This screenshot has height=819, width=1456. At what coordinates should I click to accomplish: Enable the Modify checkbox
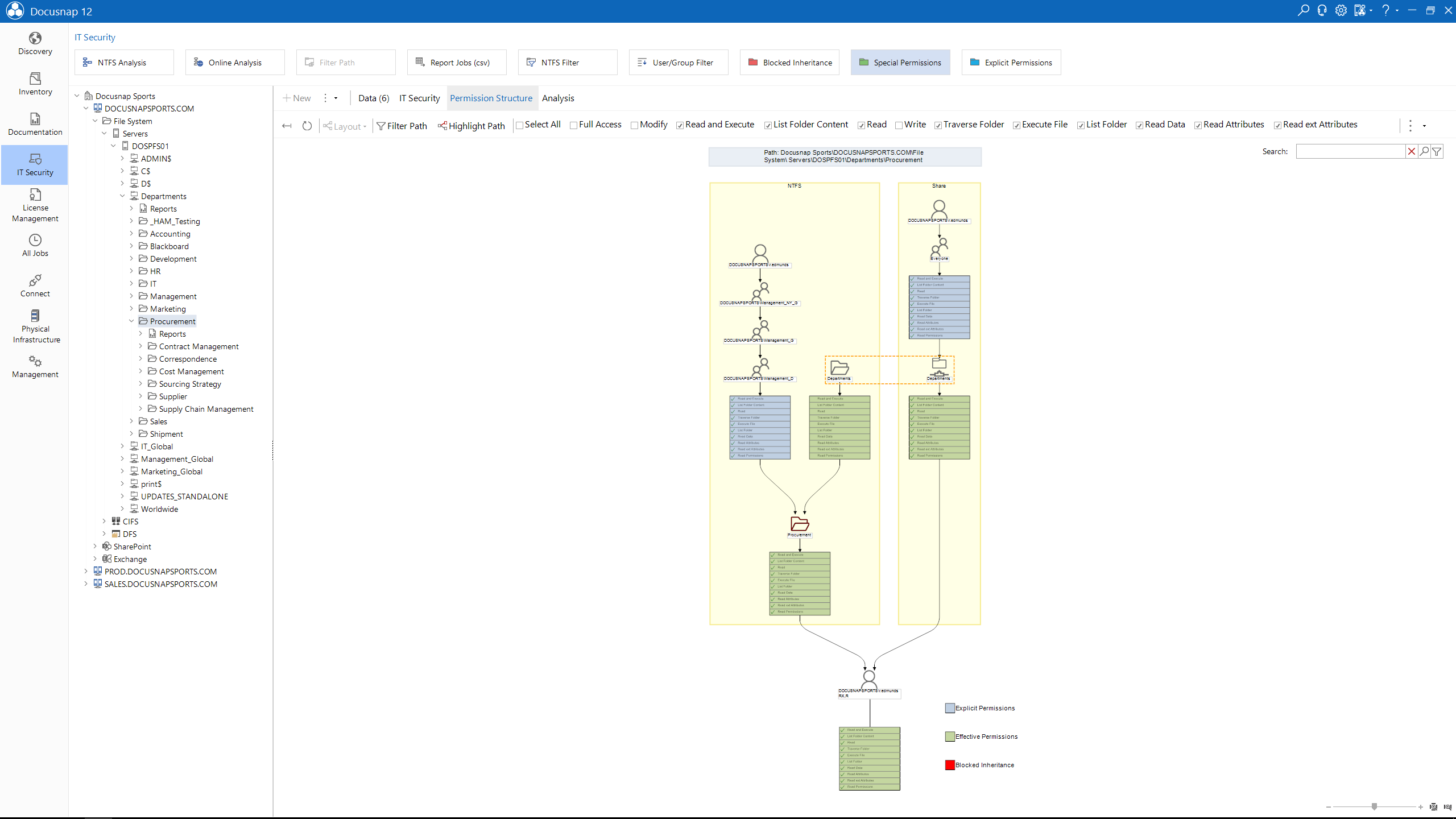pyautogui.click(x=634, y=125)
